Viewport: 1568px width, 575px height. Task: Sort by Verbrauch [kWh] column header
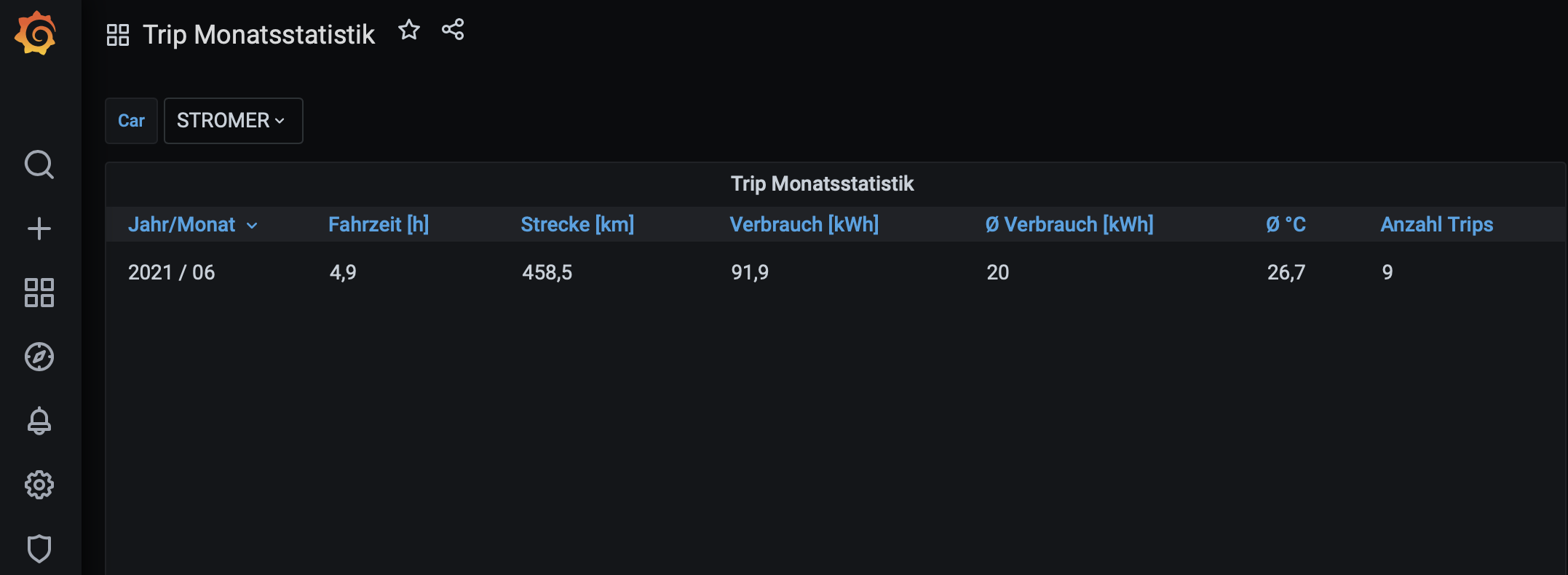[x=804, y=224]
